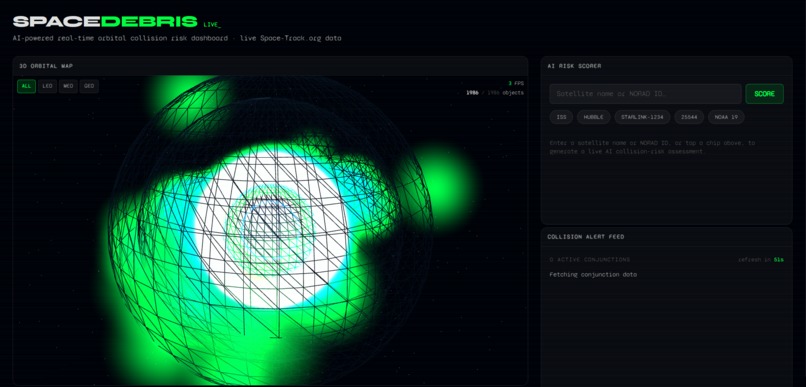The width and height of the screenshot is (806, 387).
Task: Filter the orbital map by GEO
Action: [89, 86]
